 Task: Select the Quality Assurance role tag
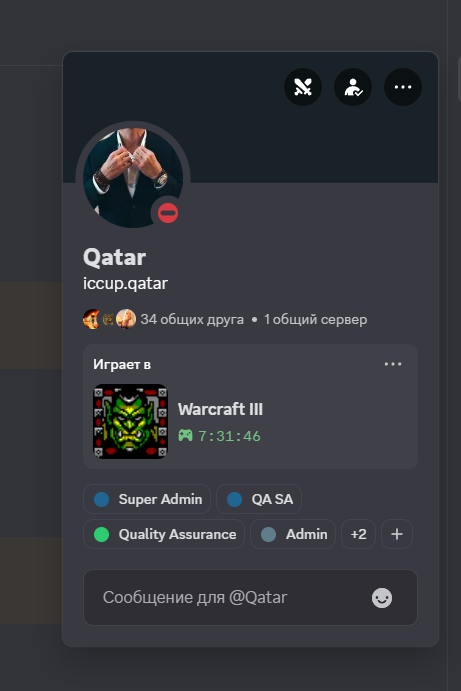tap(164, 534)
